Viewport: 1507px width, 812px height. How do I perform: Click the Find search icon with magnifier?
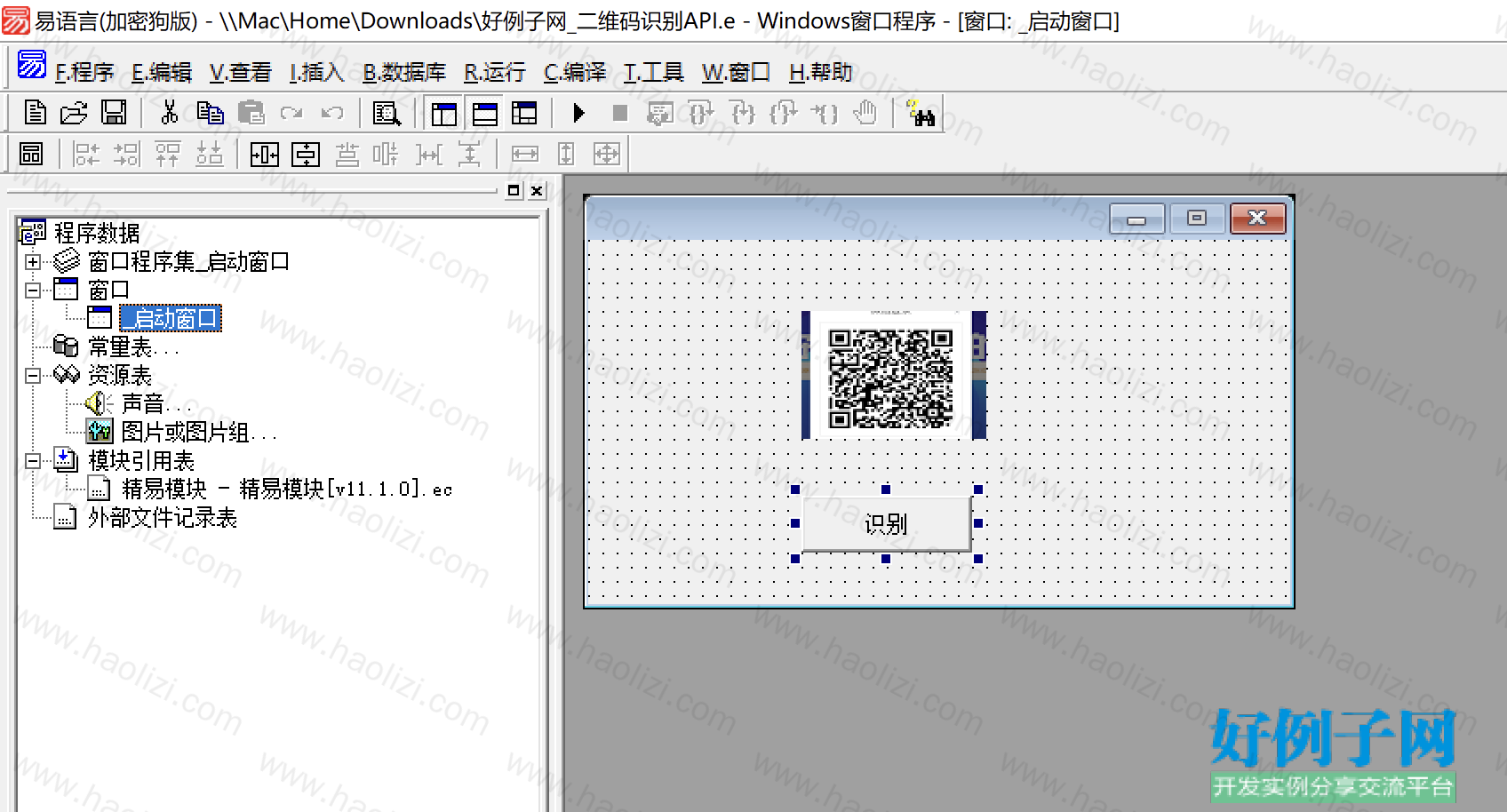click(387, 113)
